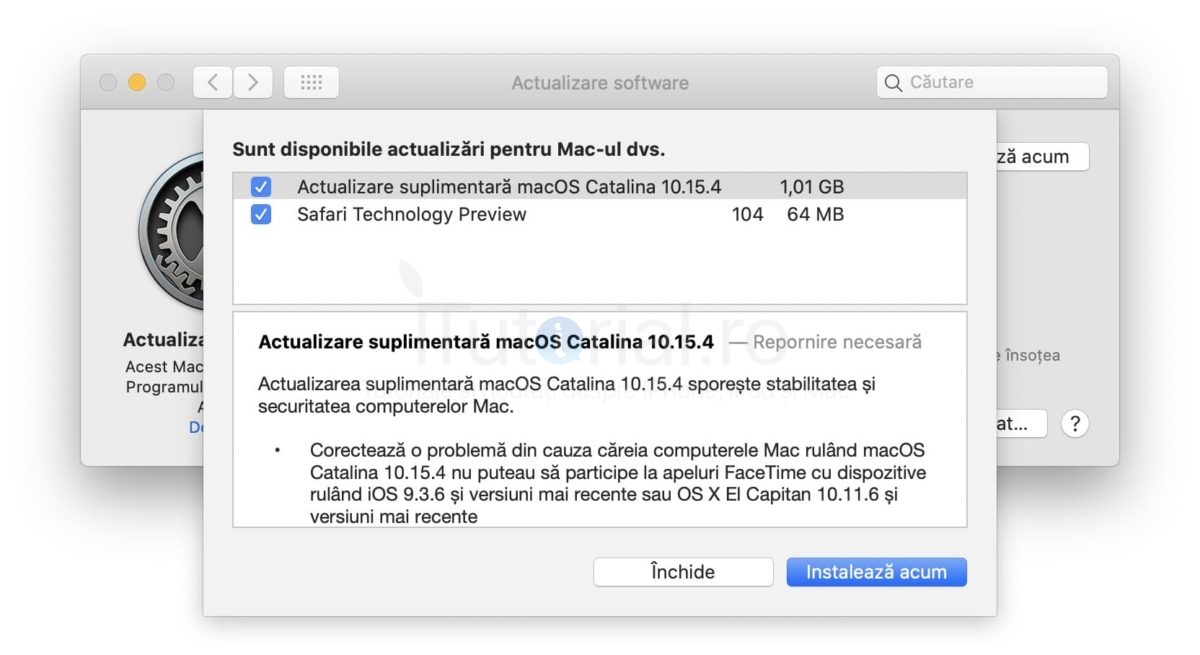Click the magnifier icon in the search field
This screenshot has height=655, width=1200.
893,83
